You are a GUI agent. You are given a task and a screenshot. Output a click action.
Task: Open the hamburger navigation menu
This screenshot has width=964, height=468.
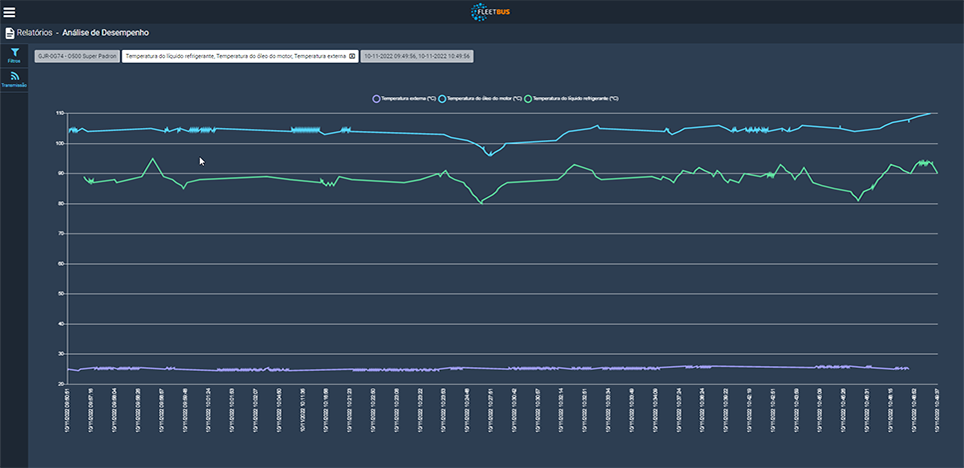[10, 12]
